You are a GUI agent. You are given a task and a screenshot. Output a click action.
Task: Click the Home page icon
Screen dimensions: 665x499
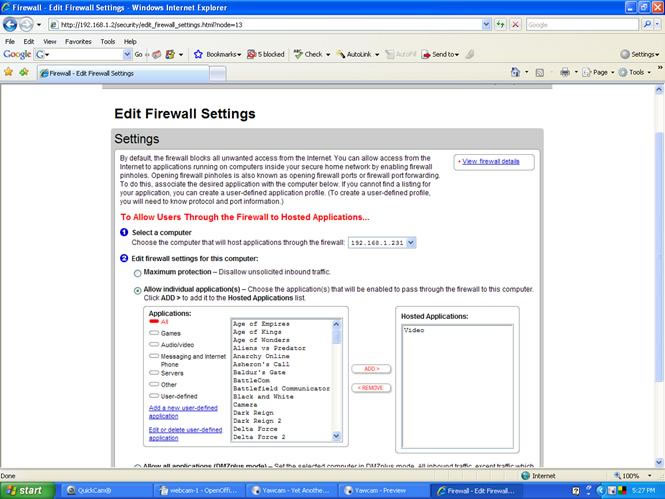(515, 72)
